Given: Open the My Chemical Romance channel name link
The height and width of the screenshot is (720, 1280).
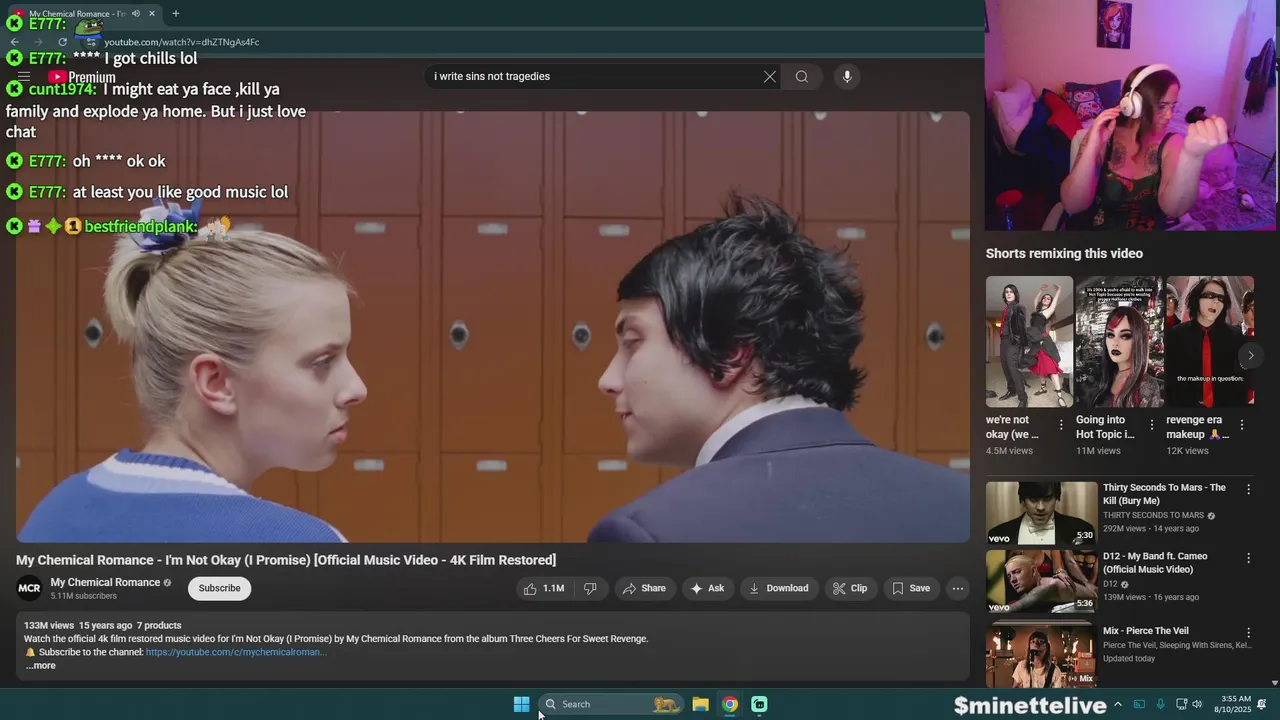Looking at the screenshot, I should (x=105, y=582).
